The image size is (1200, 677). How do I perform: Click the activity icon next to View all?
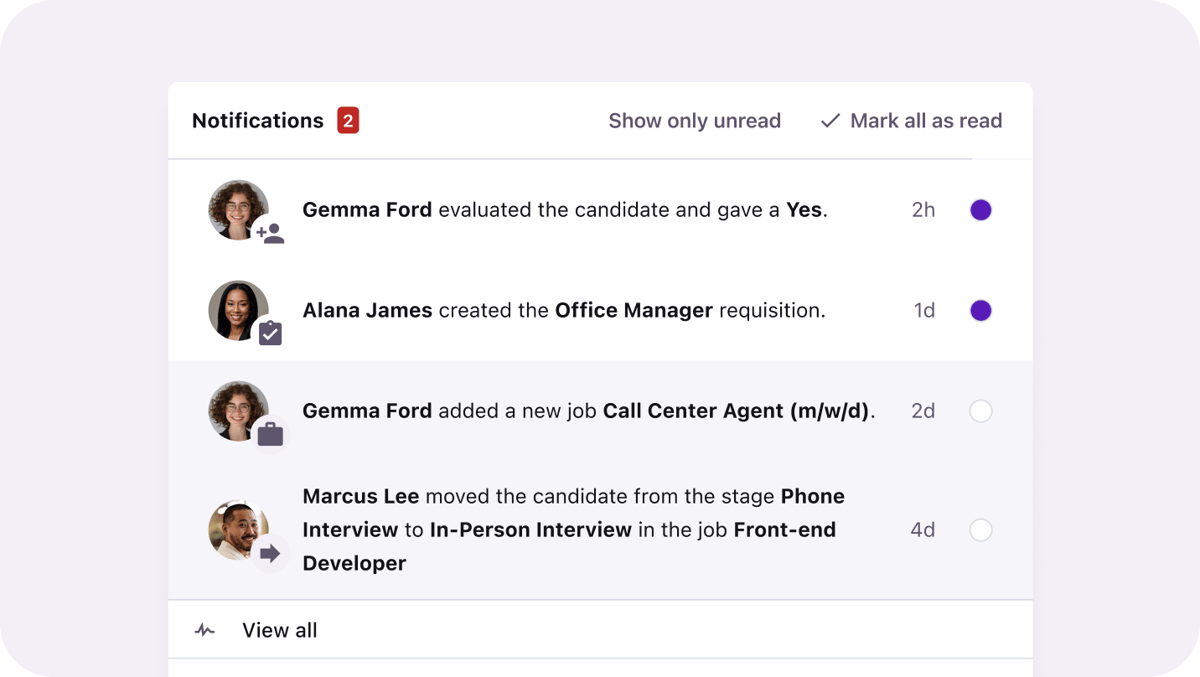203,630
